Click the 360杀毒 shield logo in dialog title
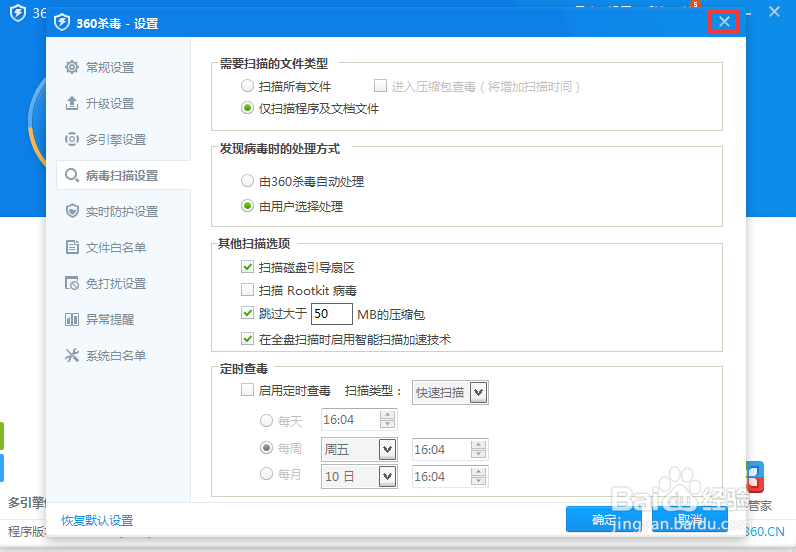Image resolution: width=796 pixels, height=552 pixels. 62,23
